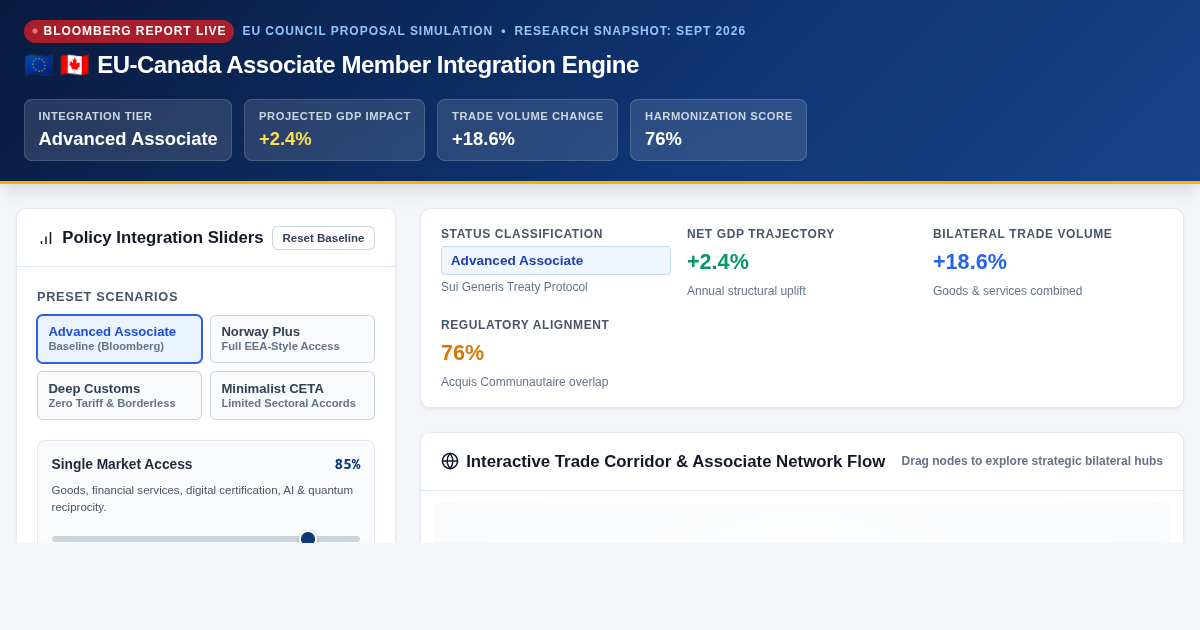Click the Canada flag icon in title
Viewport: 1200px width, 630px height.
tap(74, 65)
